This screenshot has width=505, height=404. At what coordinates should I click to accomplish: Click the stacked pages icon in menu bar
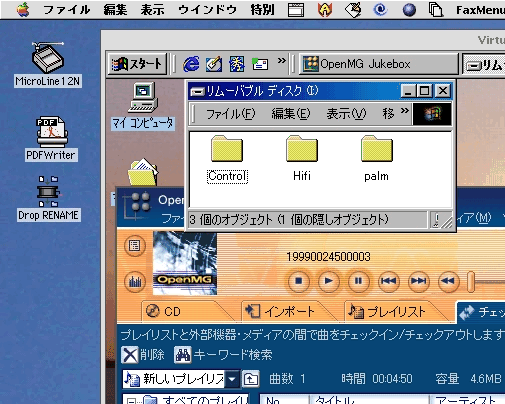coord(435,10)
